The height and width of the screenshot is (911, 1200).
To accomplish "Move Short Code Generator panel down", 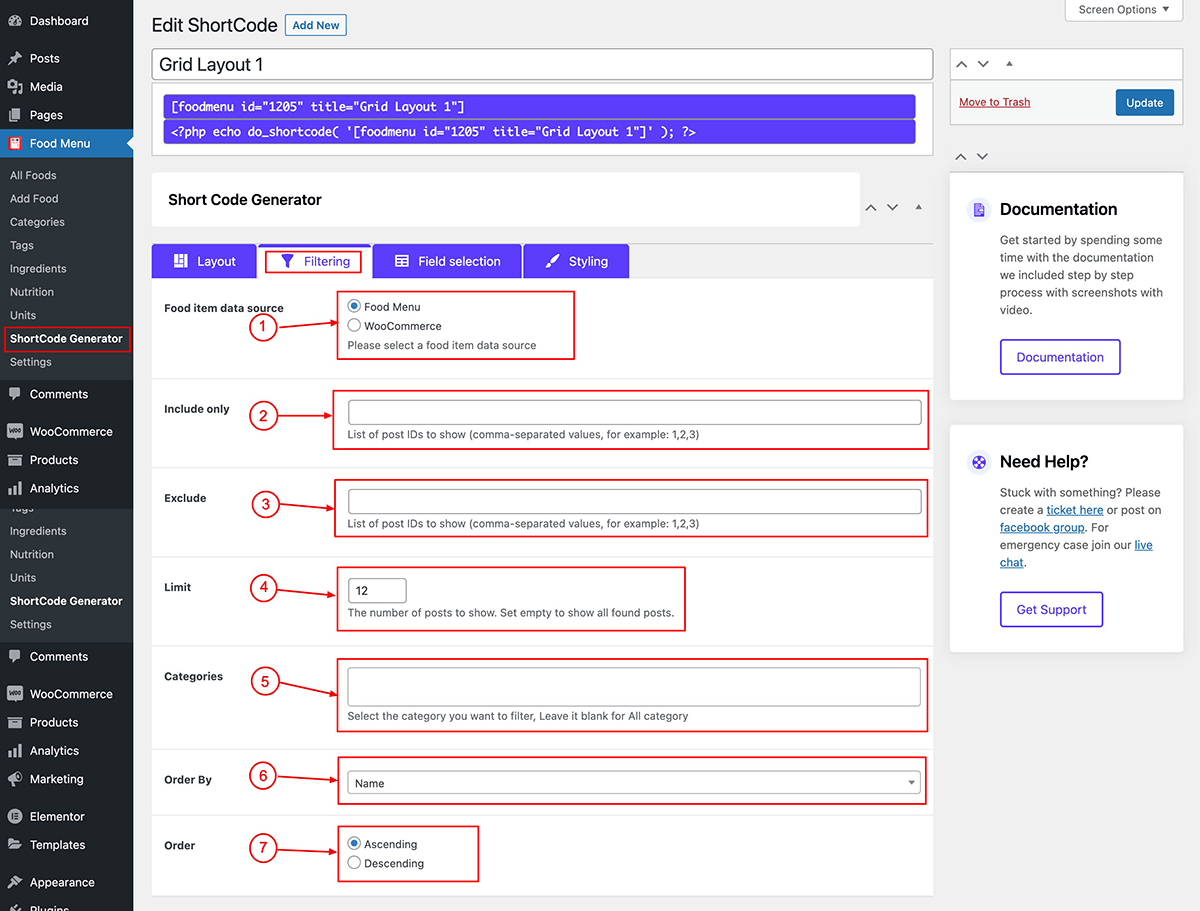I will [893, 207].
